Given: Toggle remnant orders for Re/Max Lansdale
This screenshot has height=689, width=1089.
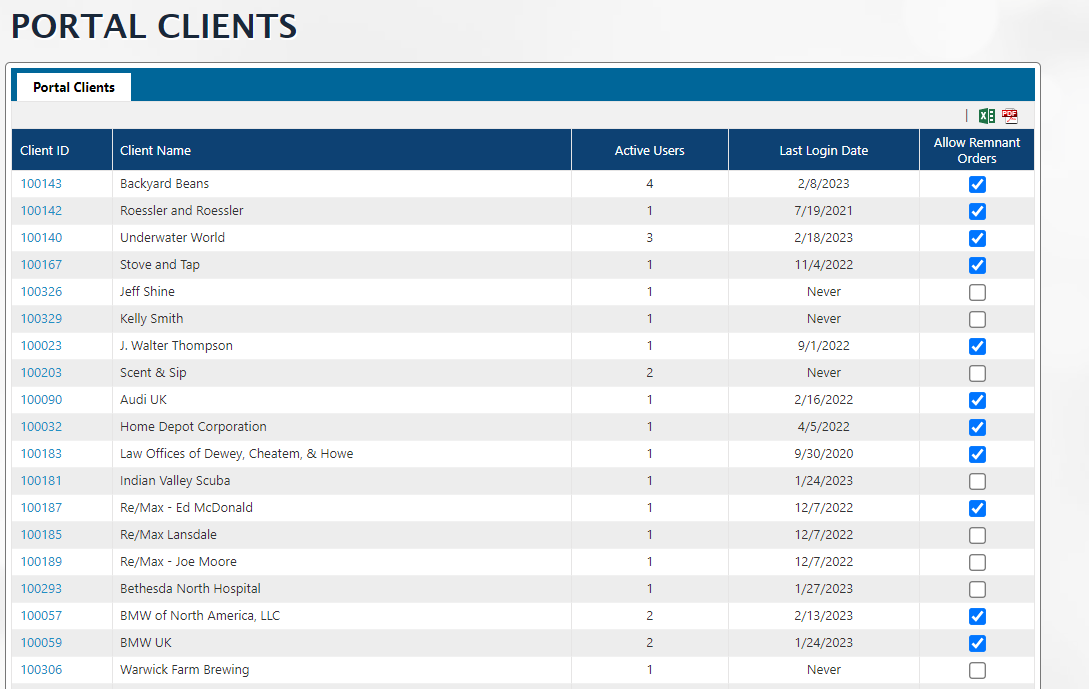Looking at the screenshot, I should tap(977, 535).
